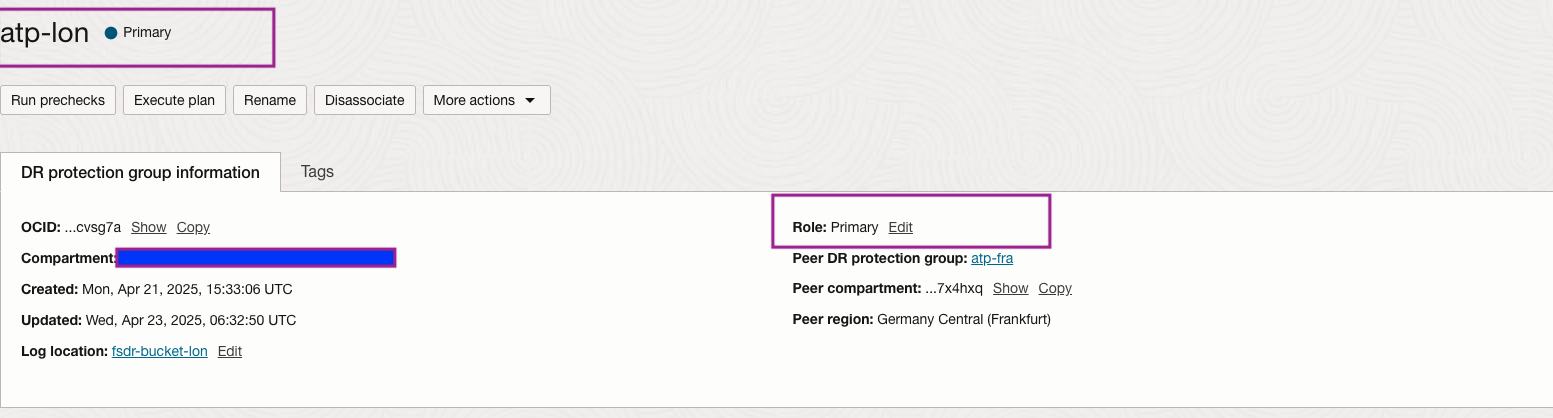The height and width of the screenshot is (418, 1553).
Task: Click the Disassociate button
Action: coord(365,100)
